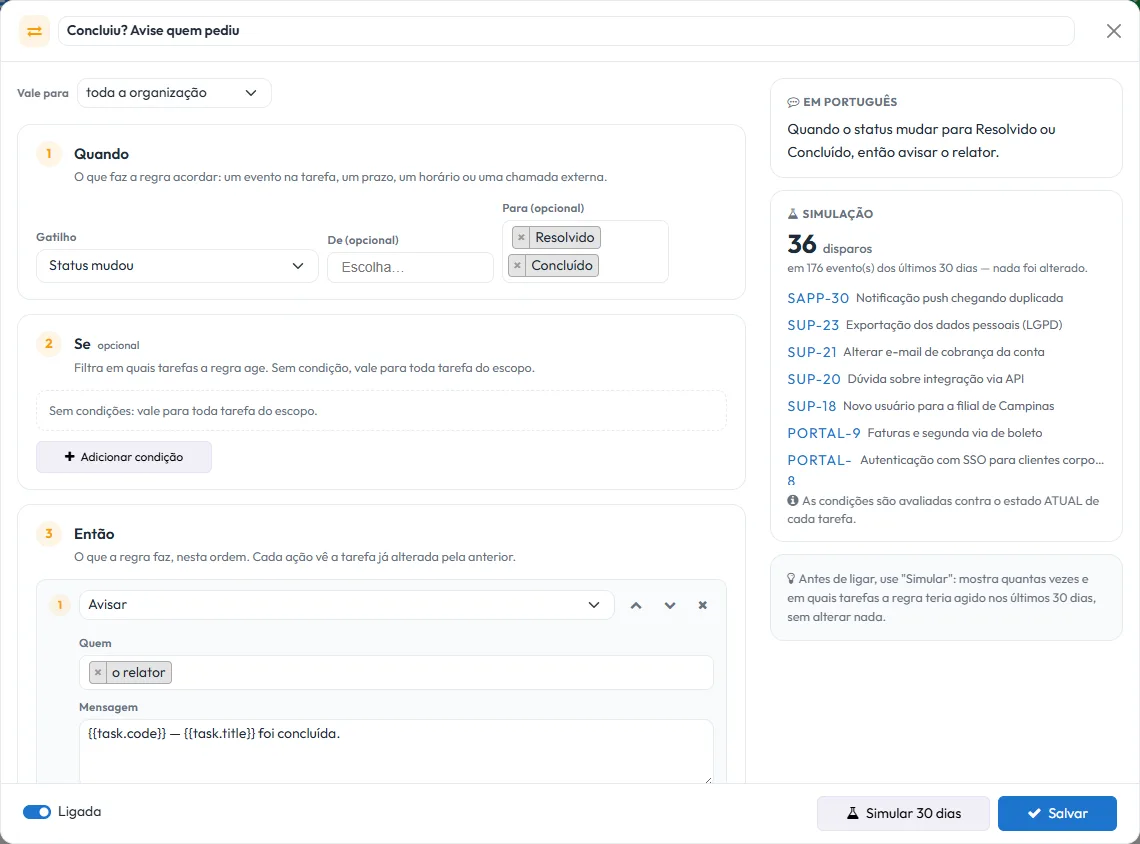This screenshot has width=1140, height=844.
Task: Move the Avisar action up
Action: [x=636, y=605]
